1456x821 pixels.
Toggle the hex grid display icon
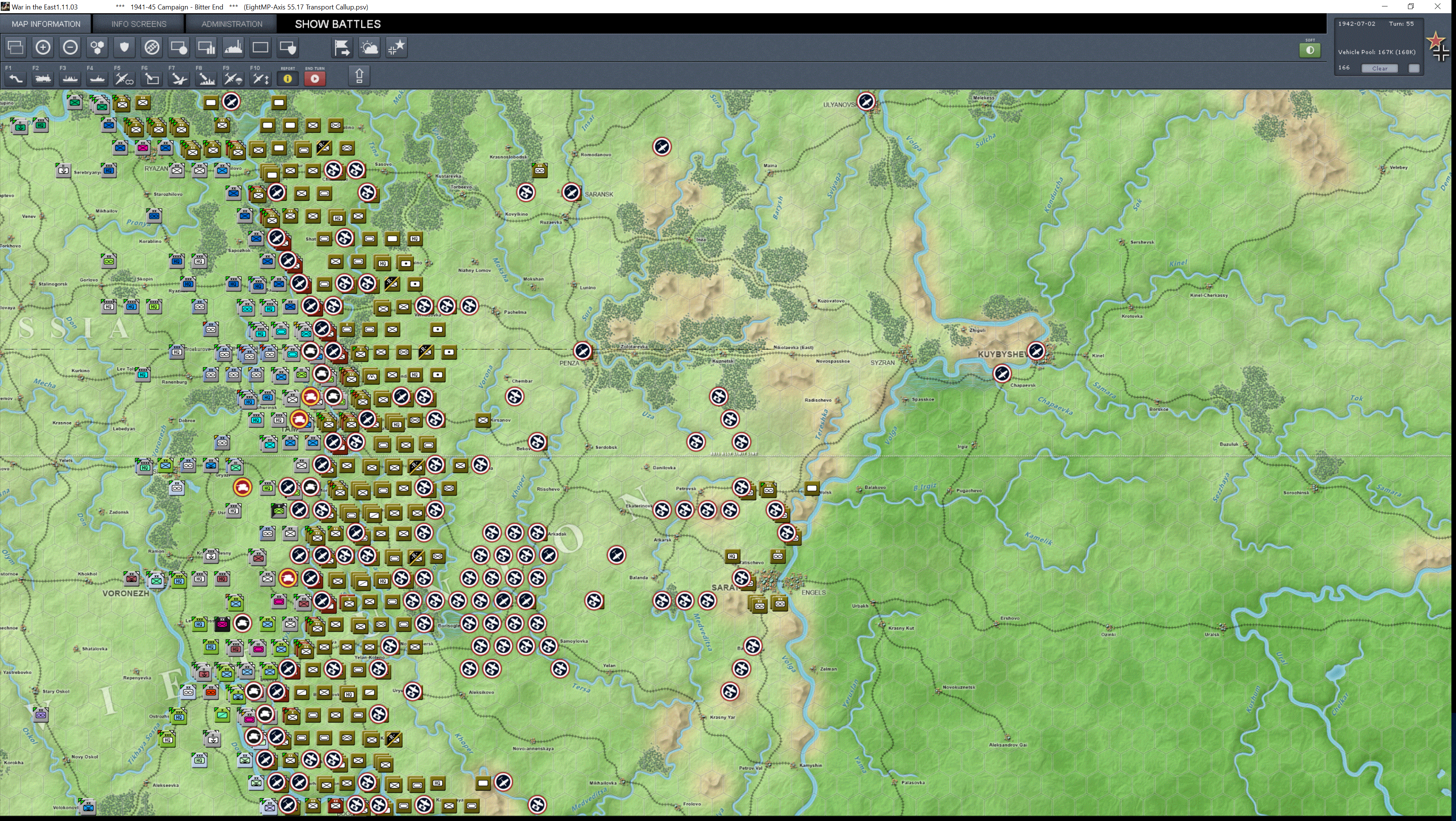(x=97, y=48)
